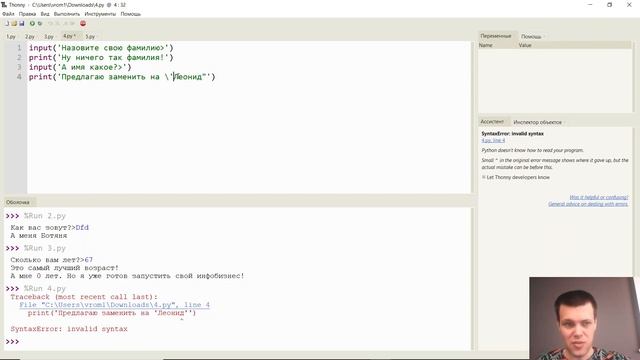Click the Open file folder icon

click(14, 24)
